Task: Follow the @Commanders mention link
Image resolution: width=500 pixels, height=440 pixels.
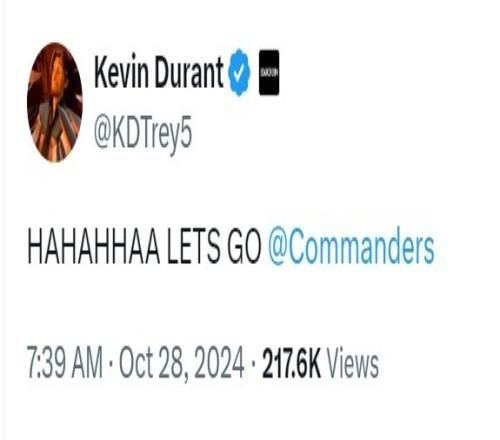Action: tap(351, 246)
